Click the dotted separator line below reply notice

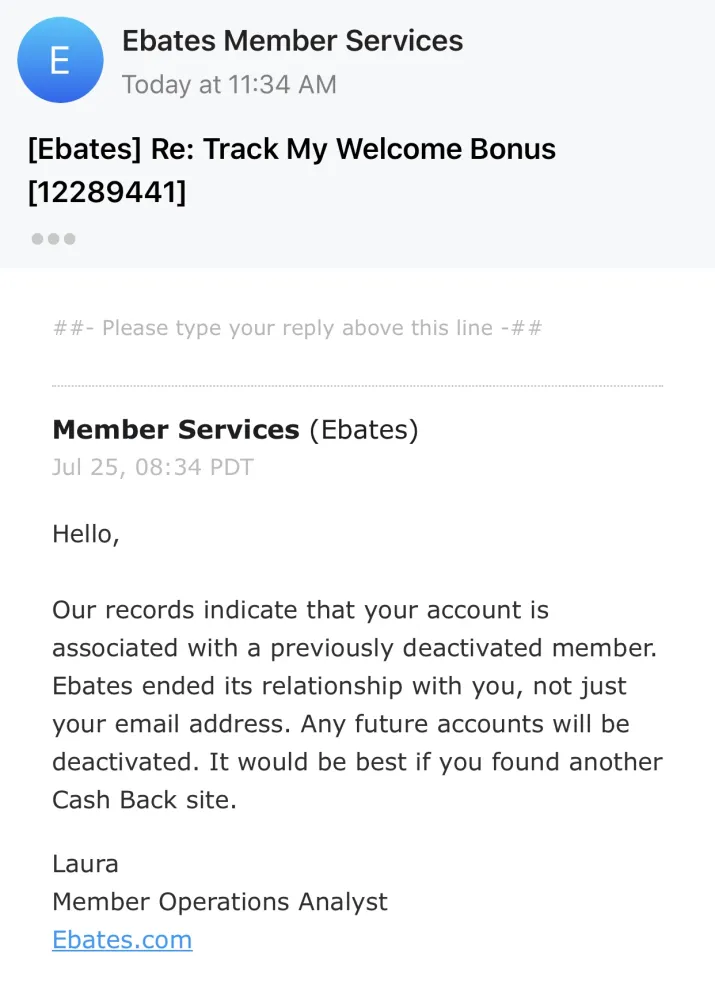[357, 385]
